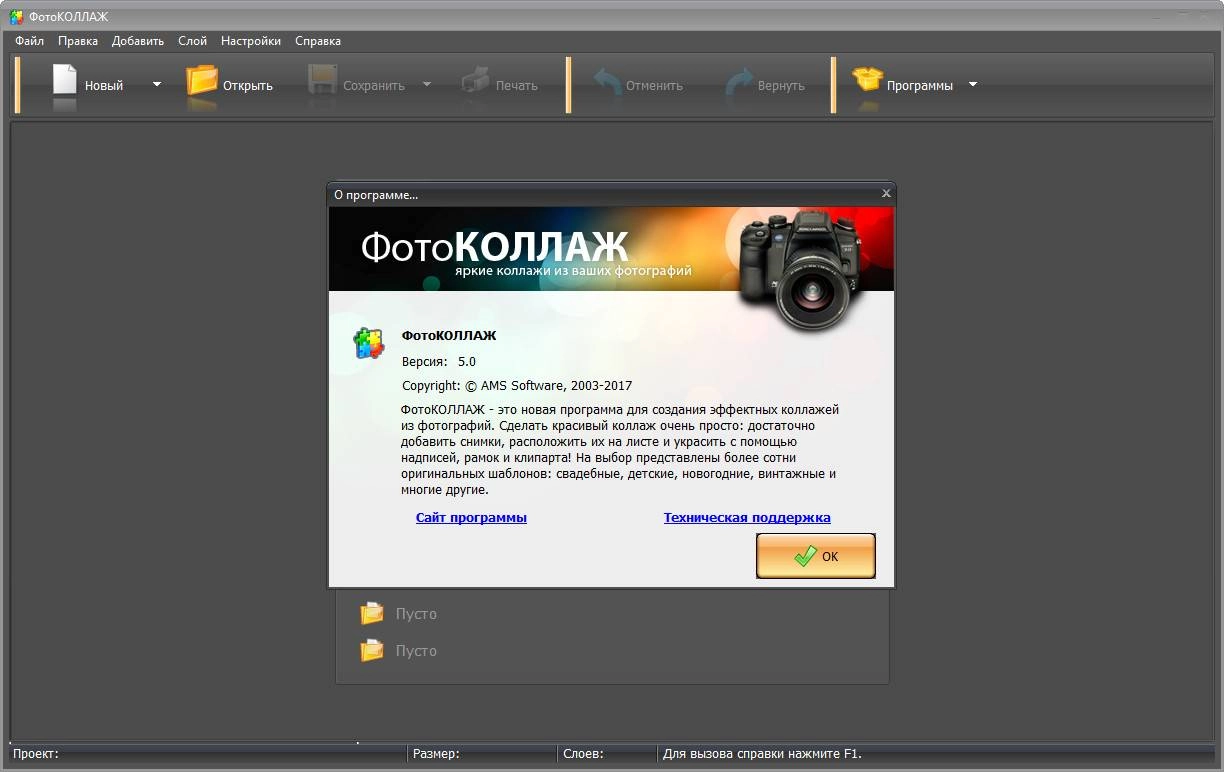Click the Отменить undo arrow icon

pyautogui.click(x=607, y=81)
